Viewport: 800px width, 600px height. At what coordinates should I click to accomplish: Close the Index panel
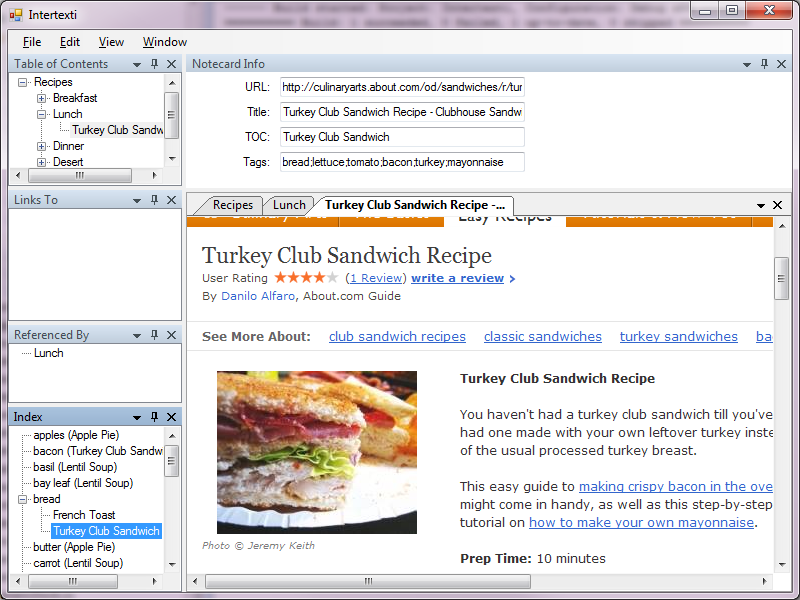[171, 417]
